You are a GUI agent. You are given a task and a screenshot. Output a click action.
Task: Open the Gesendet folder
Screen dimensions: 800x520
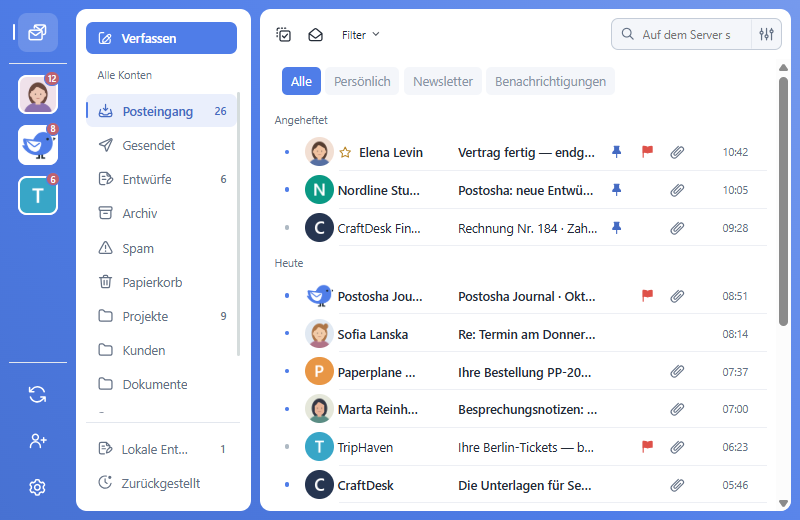(161, 145)
